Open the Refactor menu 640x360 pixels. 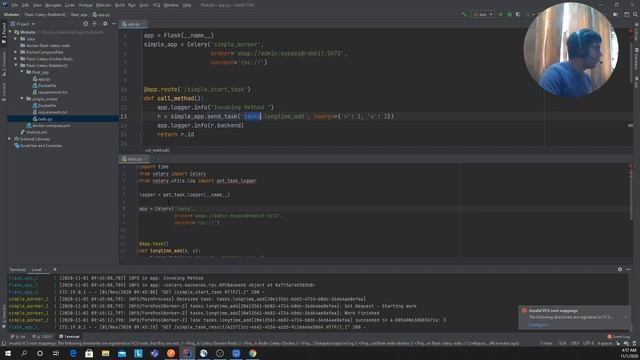[103, 5]
